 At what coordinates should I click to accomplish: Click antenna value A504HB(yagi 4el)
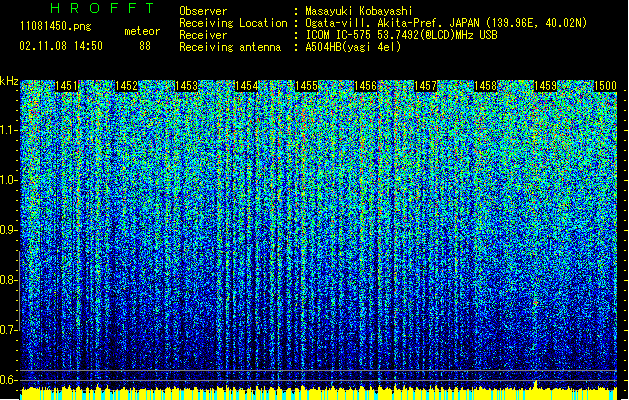tap(353, 47)
